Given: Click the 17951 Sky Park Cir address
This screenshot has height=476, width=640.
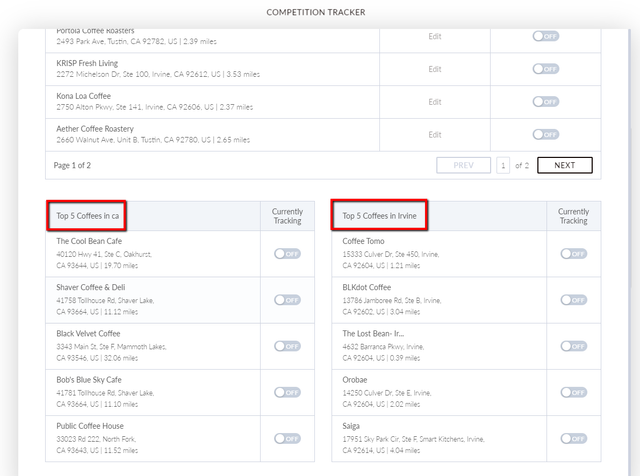Looking at the screenshot, I should pyautogui.click(x=413, y=445).
